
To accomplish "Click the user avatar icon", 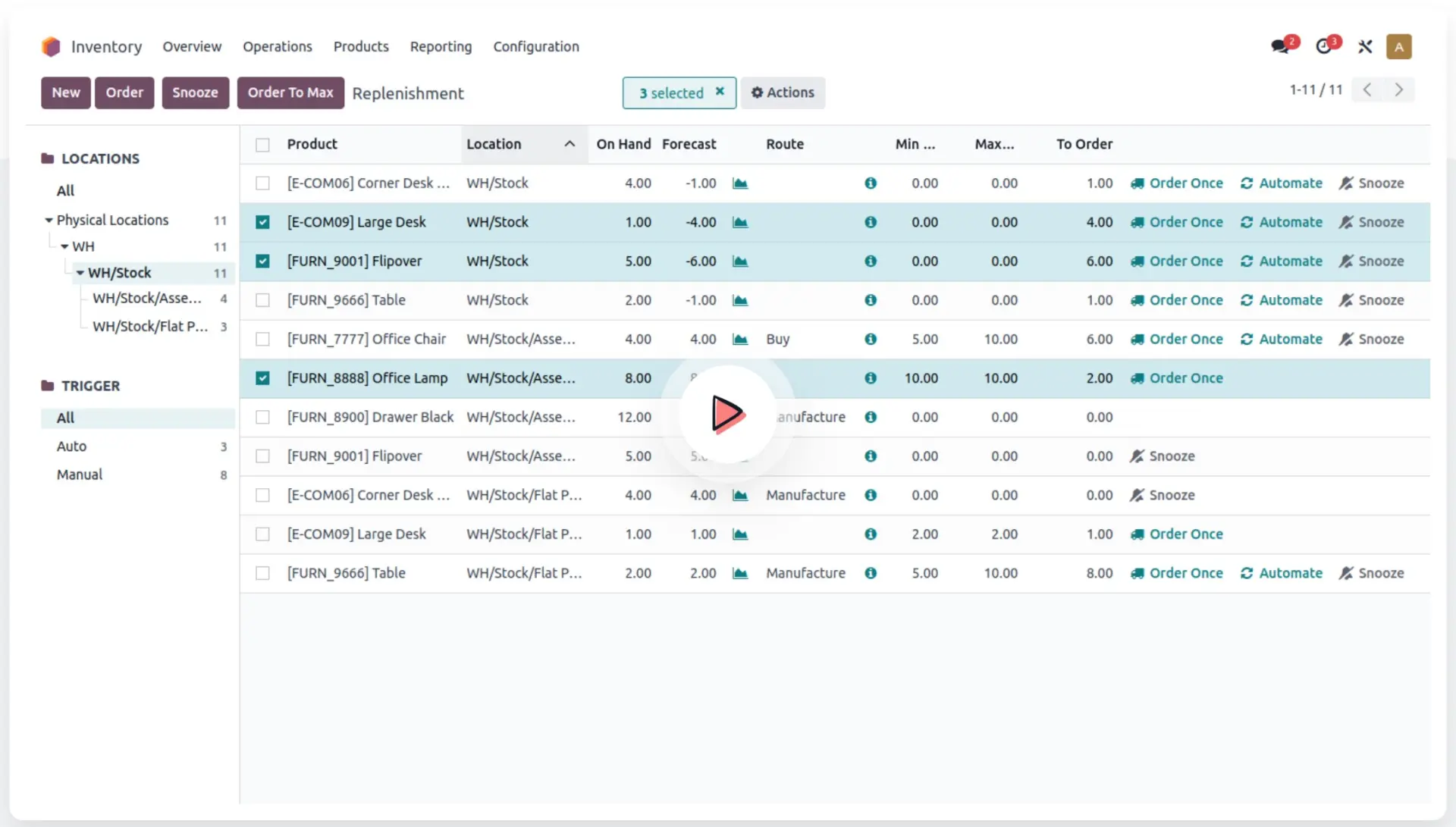I will tap(1398, 47).
